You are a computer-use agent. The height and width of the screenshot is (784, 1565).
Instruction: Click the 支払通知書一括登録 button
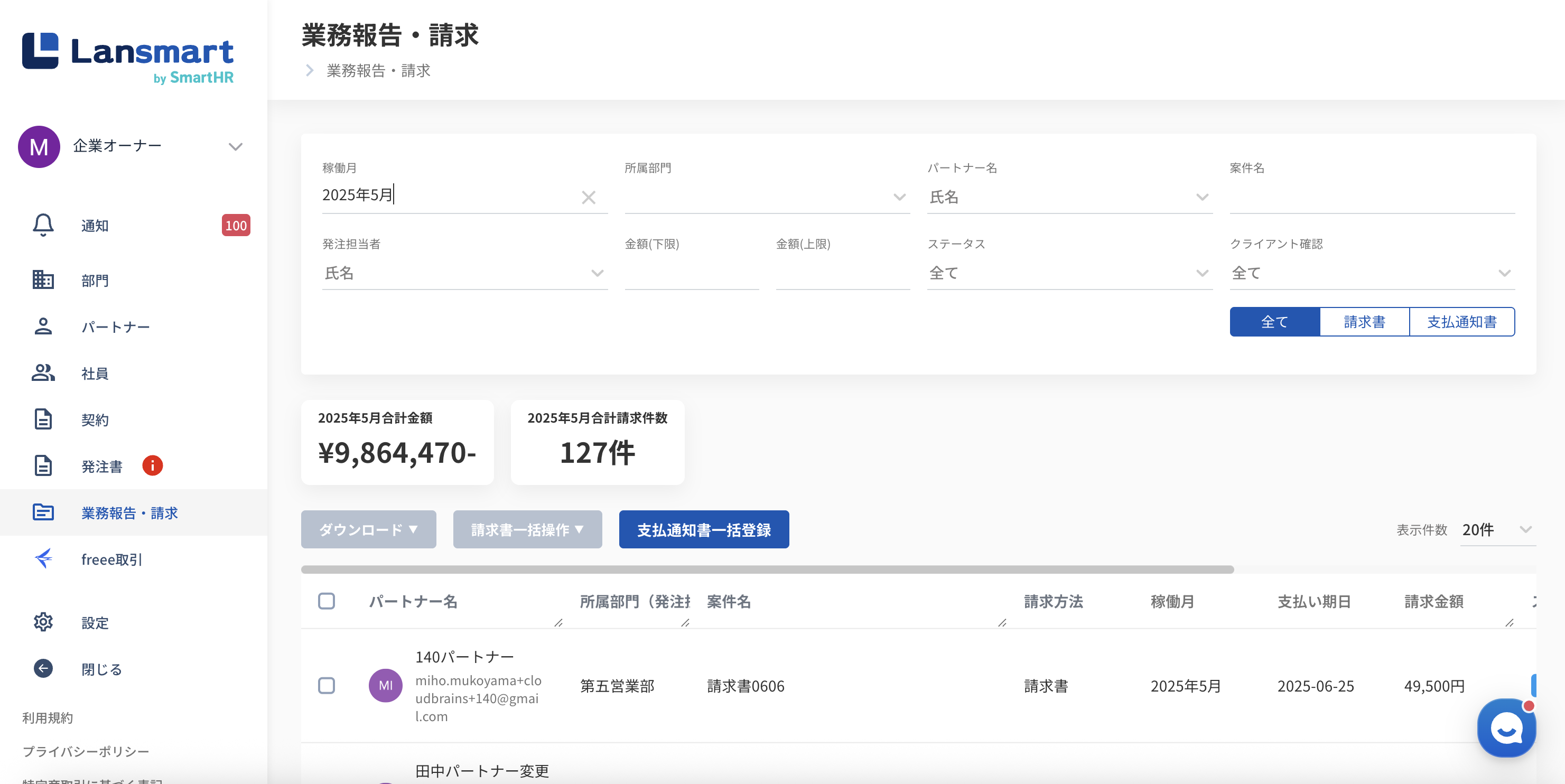[704, 529]
